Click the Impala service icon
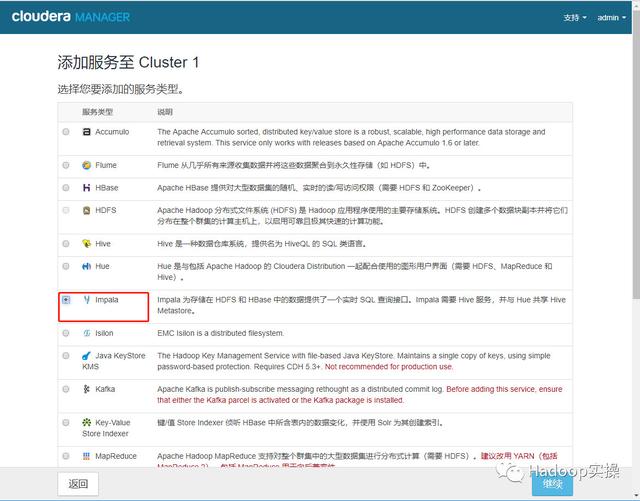The height and width of the screenshot is (501, 640). click(87, 299)
